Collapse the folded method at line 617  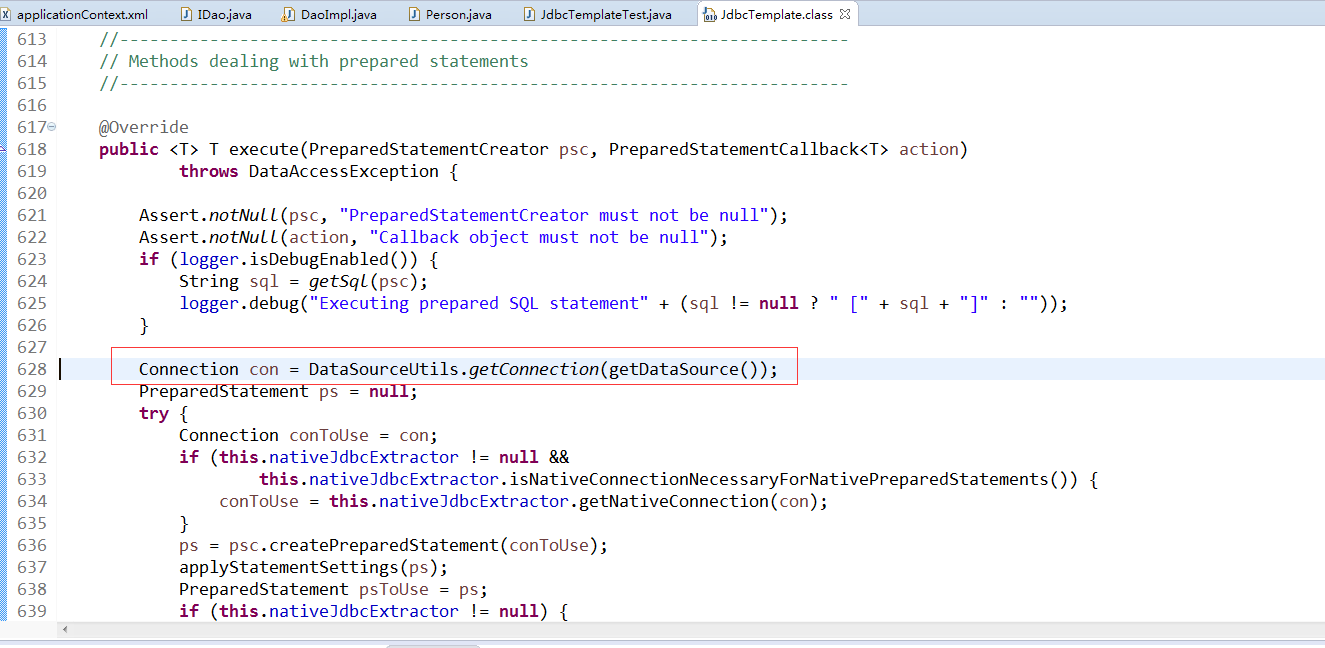52,127
